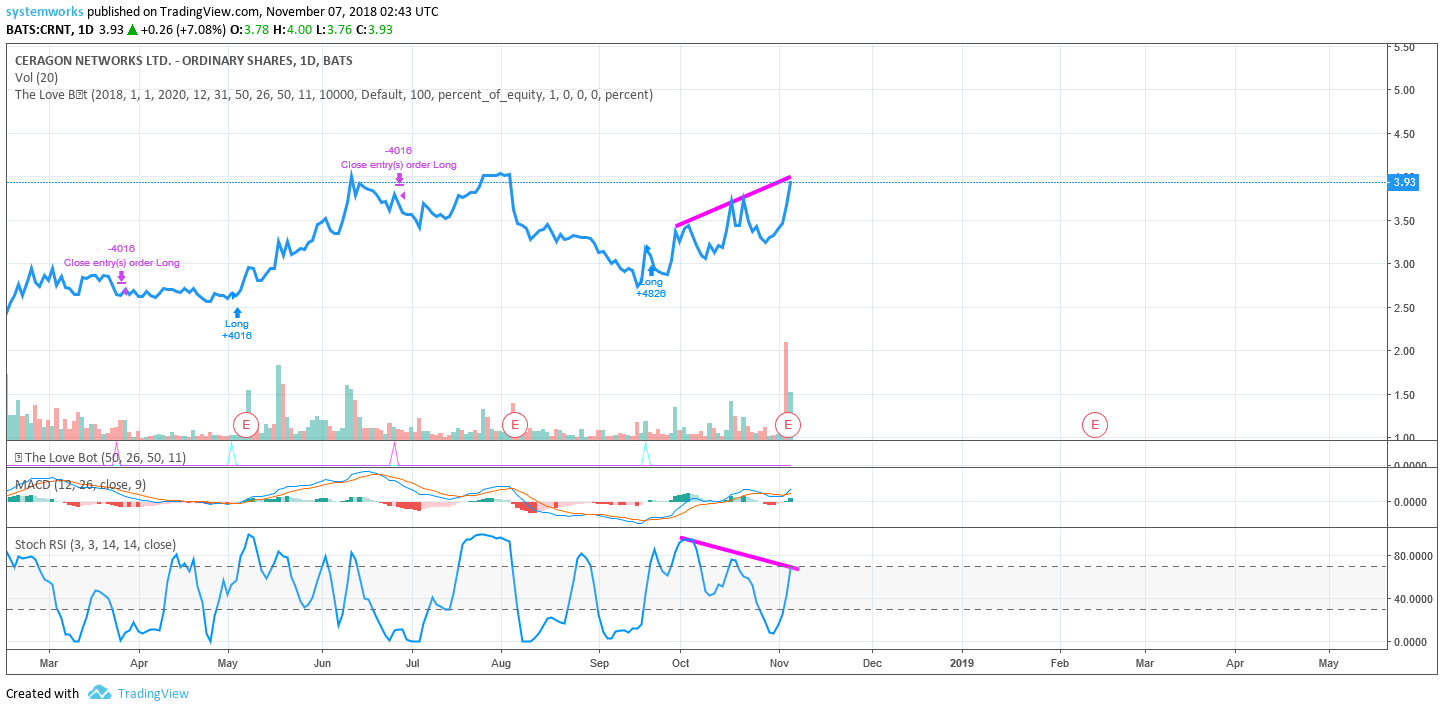The width and height of the screenshot is (1444, 711).
Task: Click the Oct label on time axis
Action: click(680, 663)
